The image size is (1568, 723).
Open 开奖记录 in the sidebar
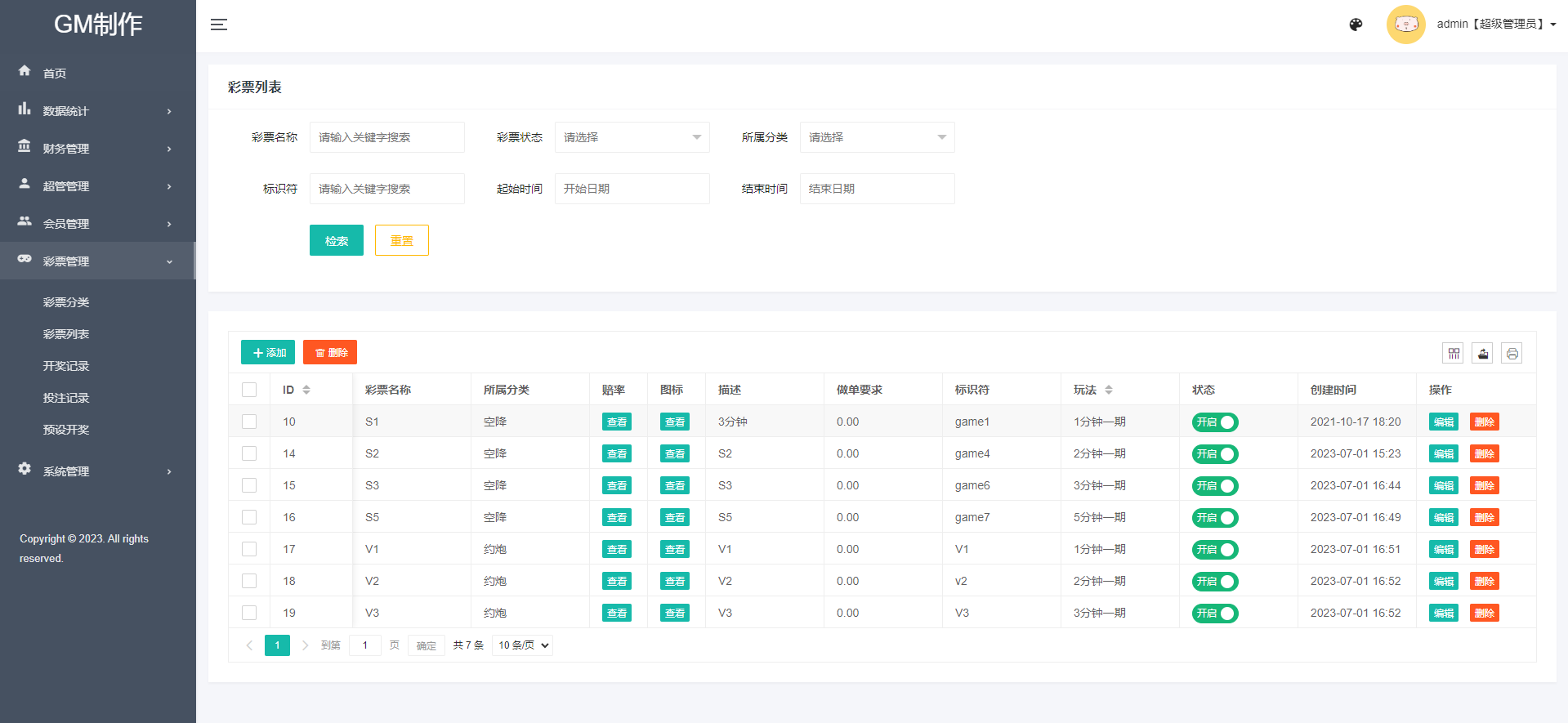(x=66, y=366)
